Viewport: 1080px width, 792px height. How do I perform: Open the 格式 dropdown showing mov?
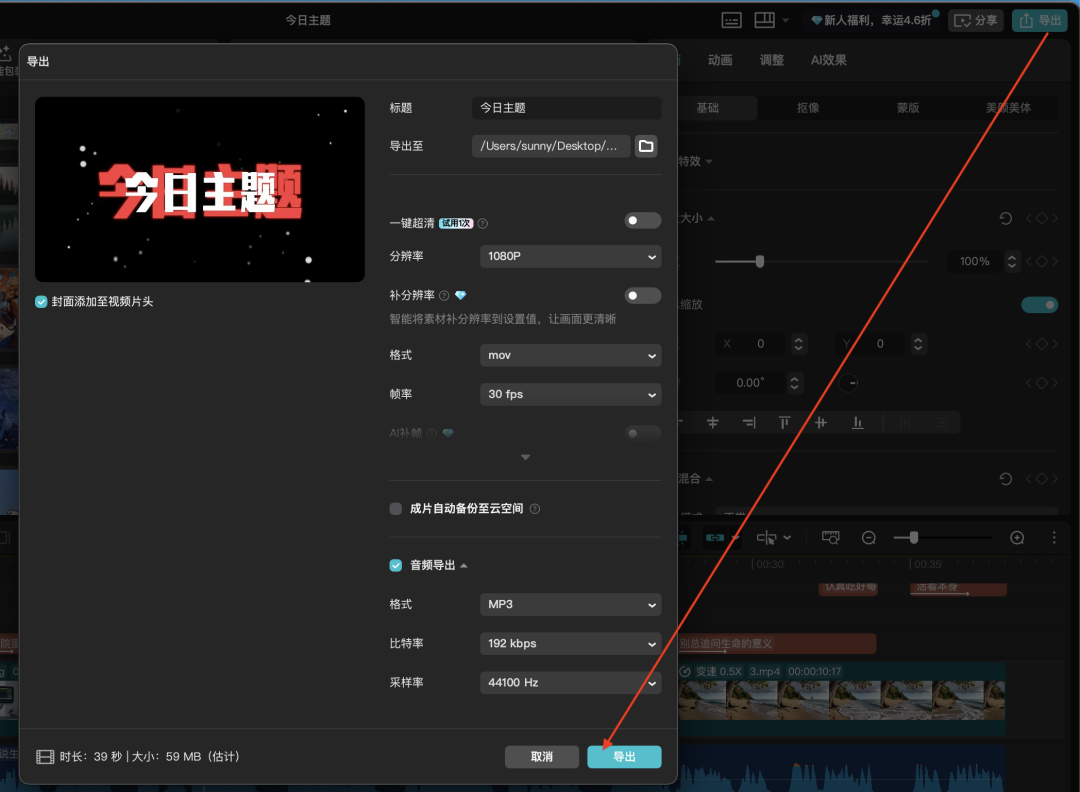[570, 355]
